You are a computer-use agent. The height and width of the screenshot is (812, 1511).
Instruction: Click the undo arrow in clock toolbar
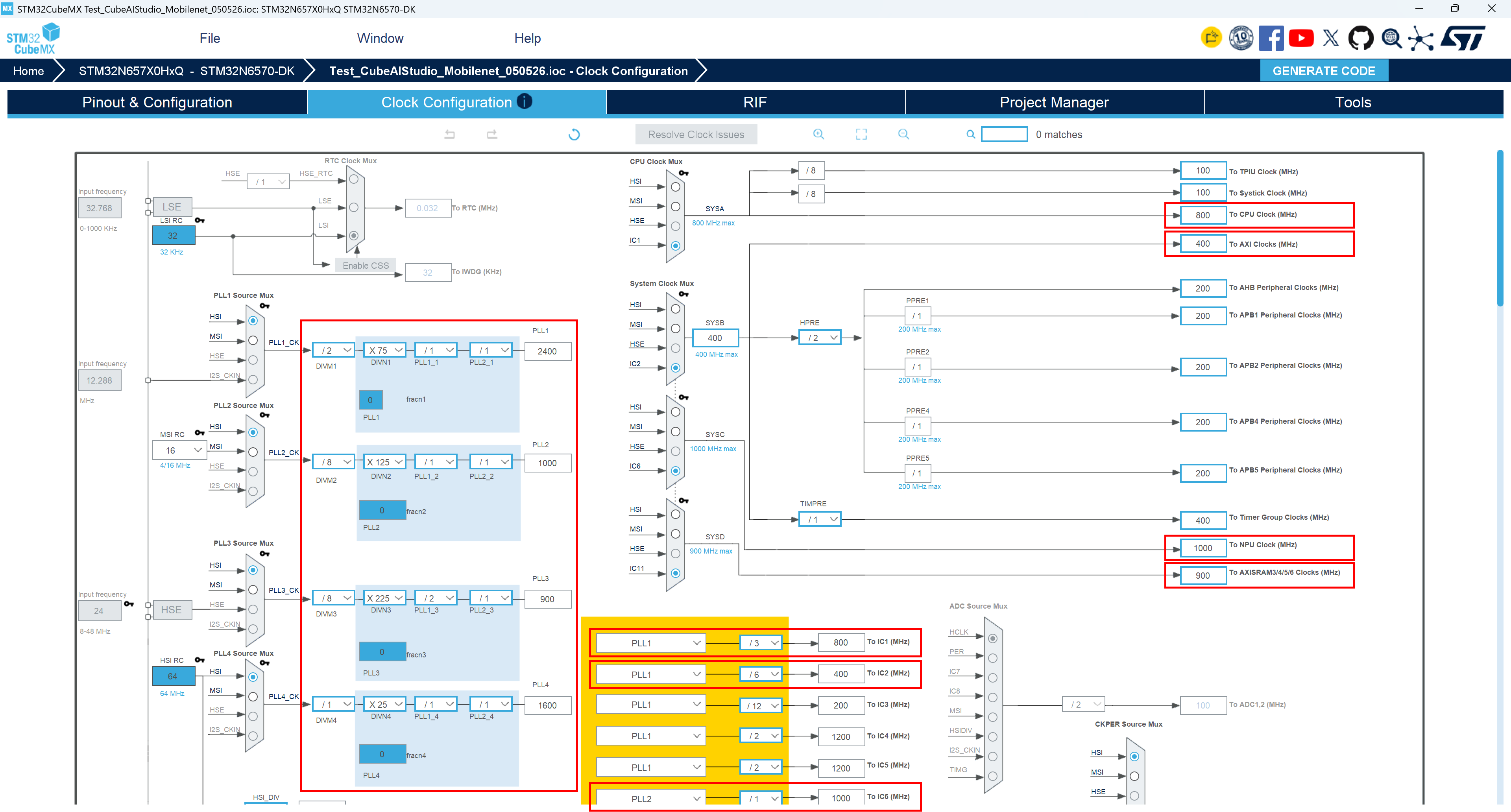(x=450, y=134)
